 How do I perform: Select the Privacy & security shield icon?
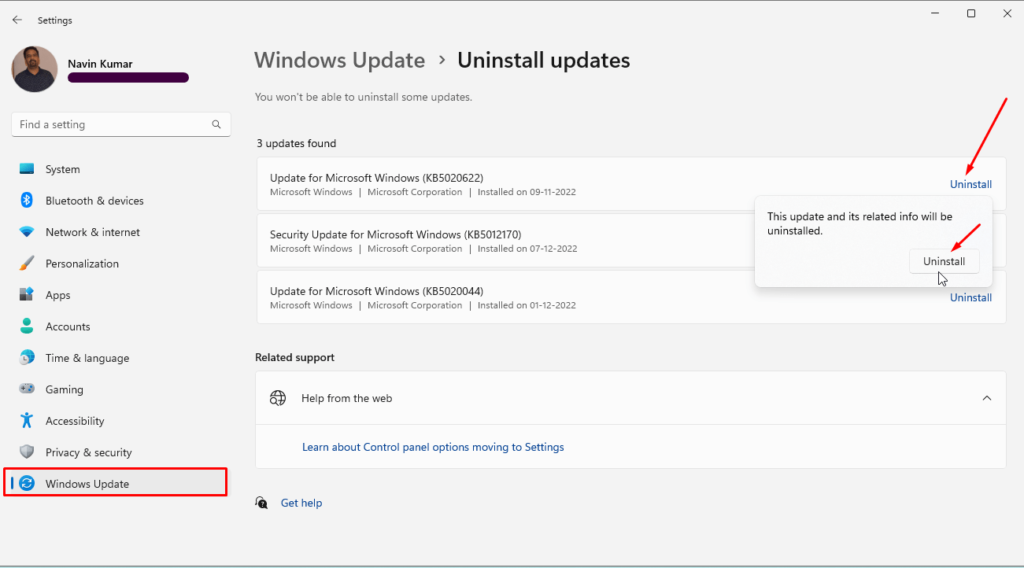27,452
